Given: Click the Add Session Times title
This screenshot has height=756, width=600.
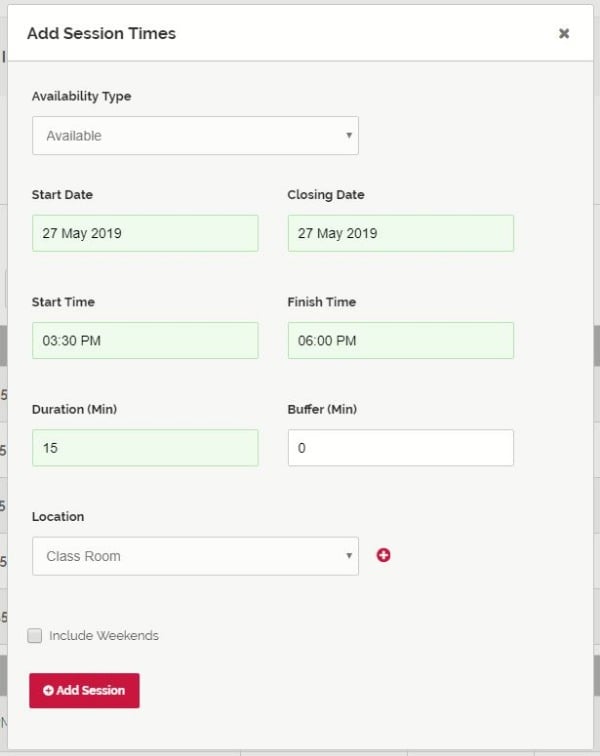Looking at the screenshot, I should tap(101, 33).
